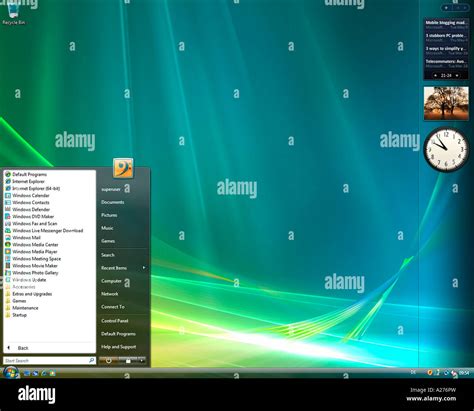Open Default Programs link below Control Panel
474x411 pixels.
click(x=118, y=334)
